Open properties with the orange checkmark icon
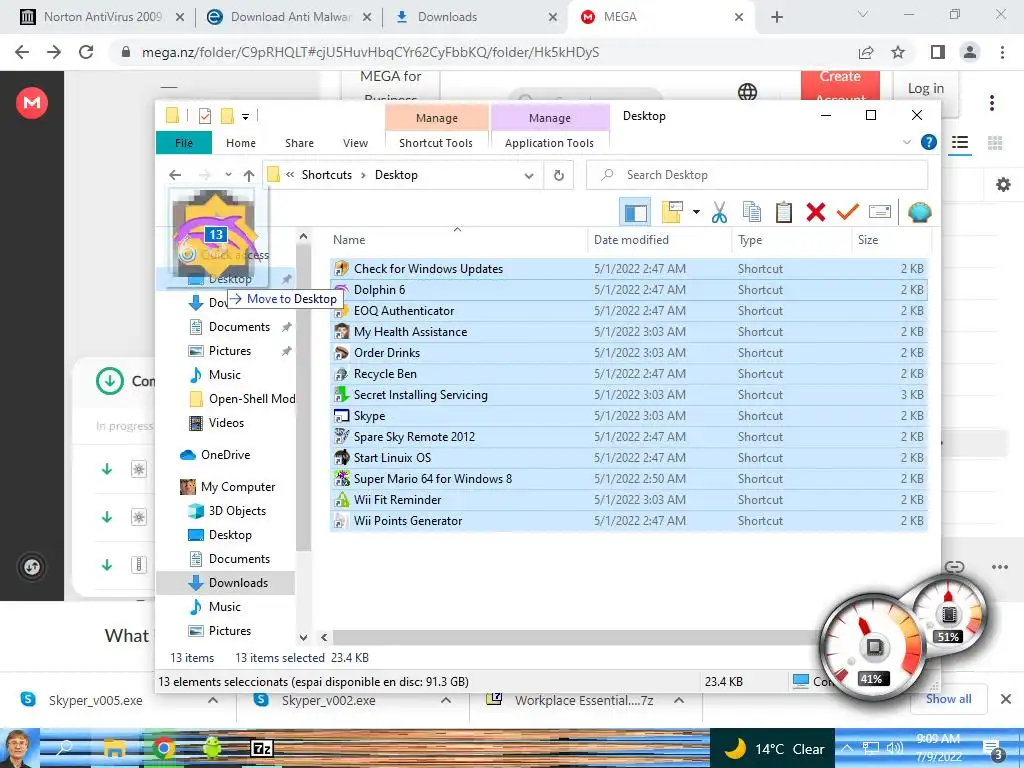The width and height of the screenshot is (1024, 768). [x=848, y=212]
